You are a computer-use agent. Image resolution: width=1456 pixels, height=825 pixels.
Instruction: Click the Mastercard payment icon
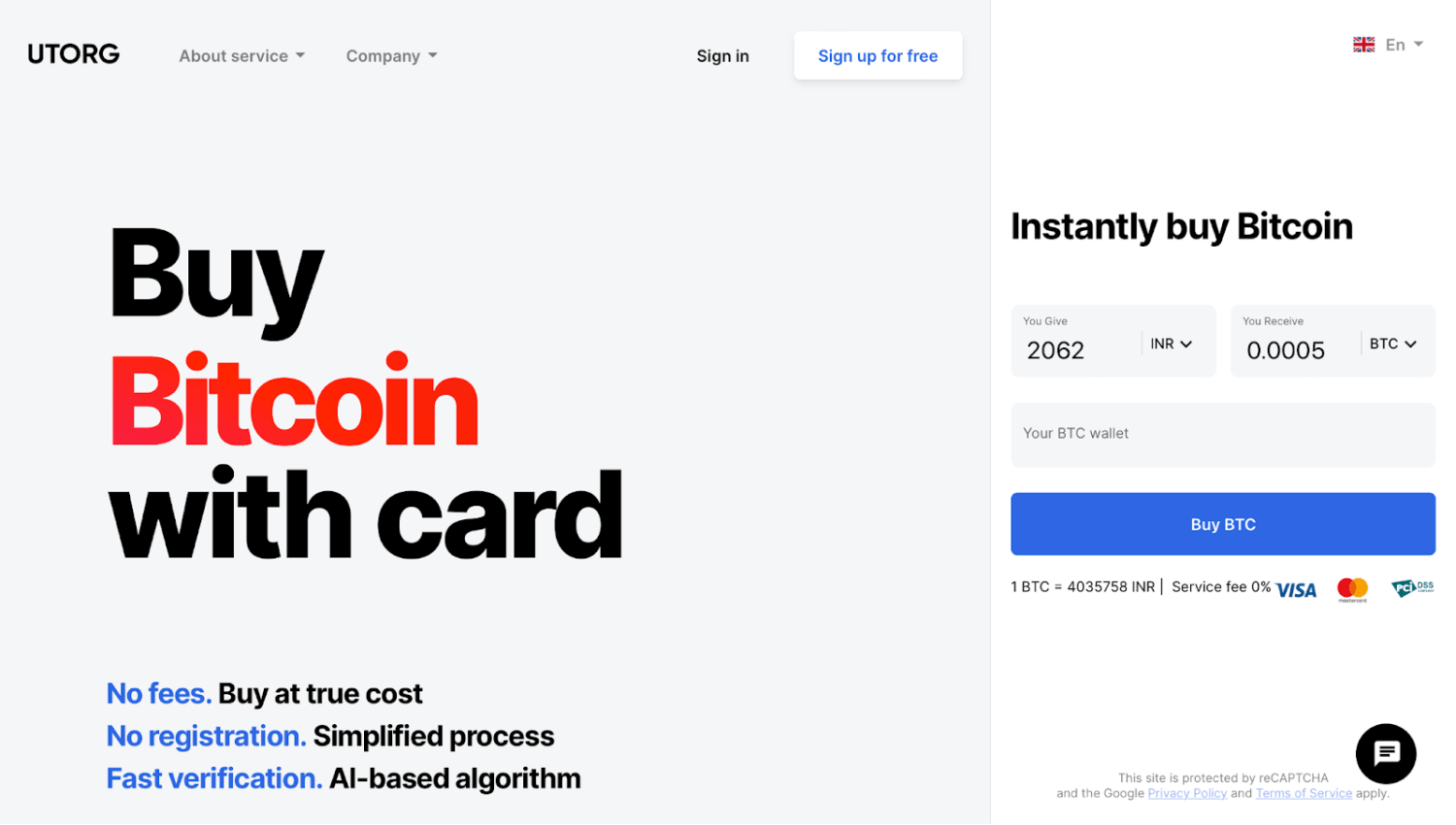(1351, 588)
